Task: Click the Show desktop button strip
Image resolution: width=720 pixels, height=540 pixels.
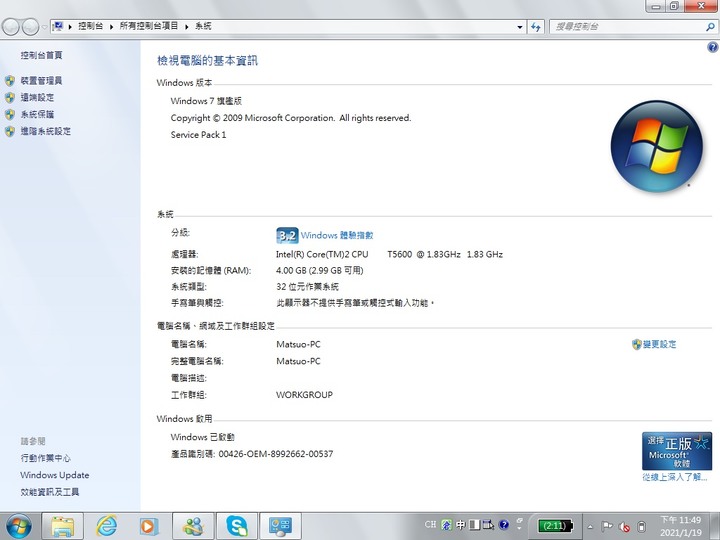Action: click(x=714, y=526)
